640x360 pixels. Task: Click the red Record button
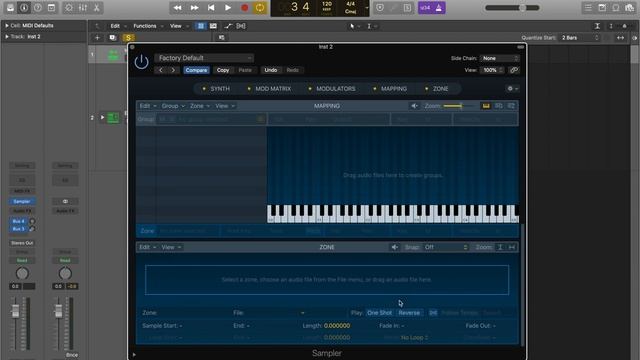tap(244, 8)
